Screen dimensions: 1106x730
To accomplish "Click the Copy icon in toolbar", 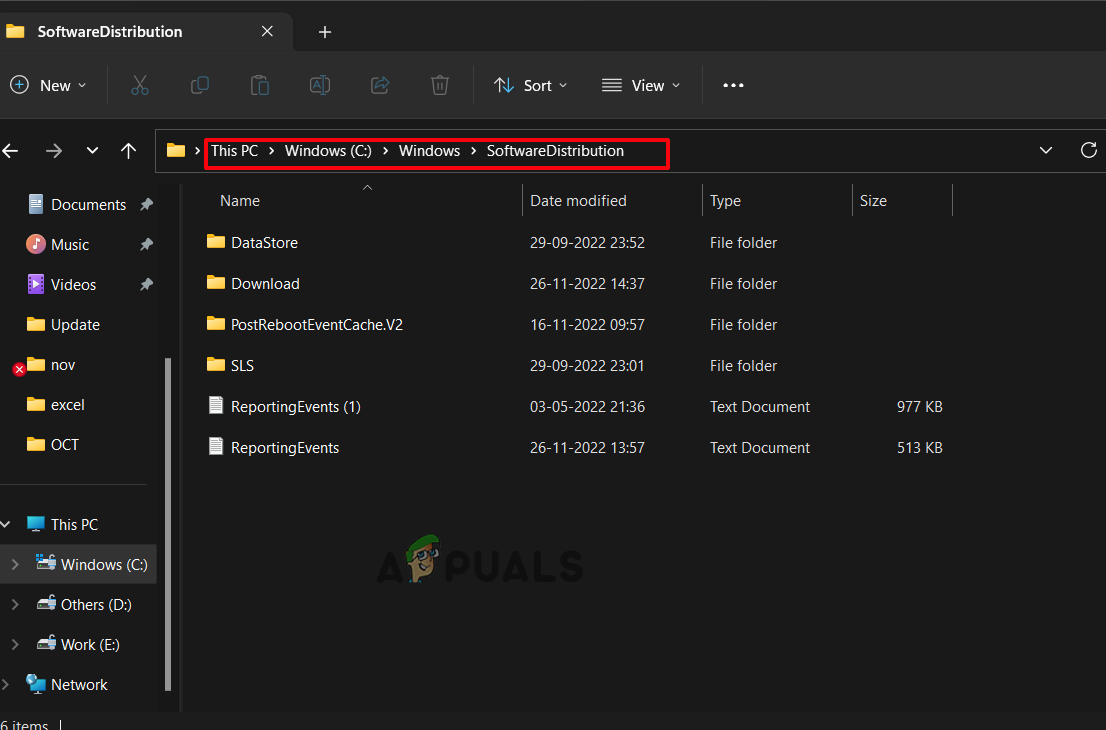I will 200,85.
